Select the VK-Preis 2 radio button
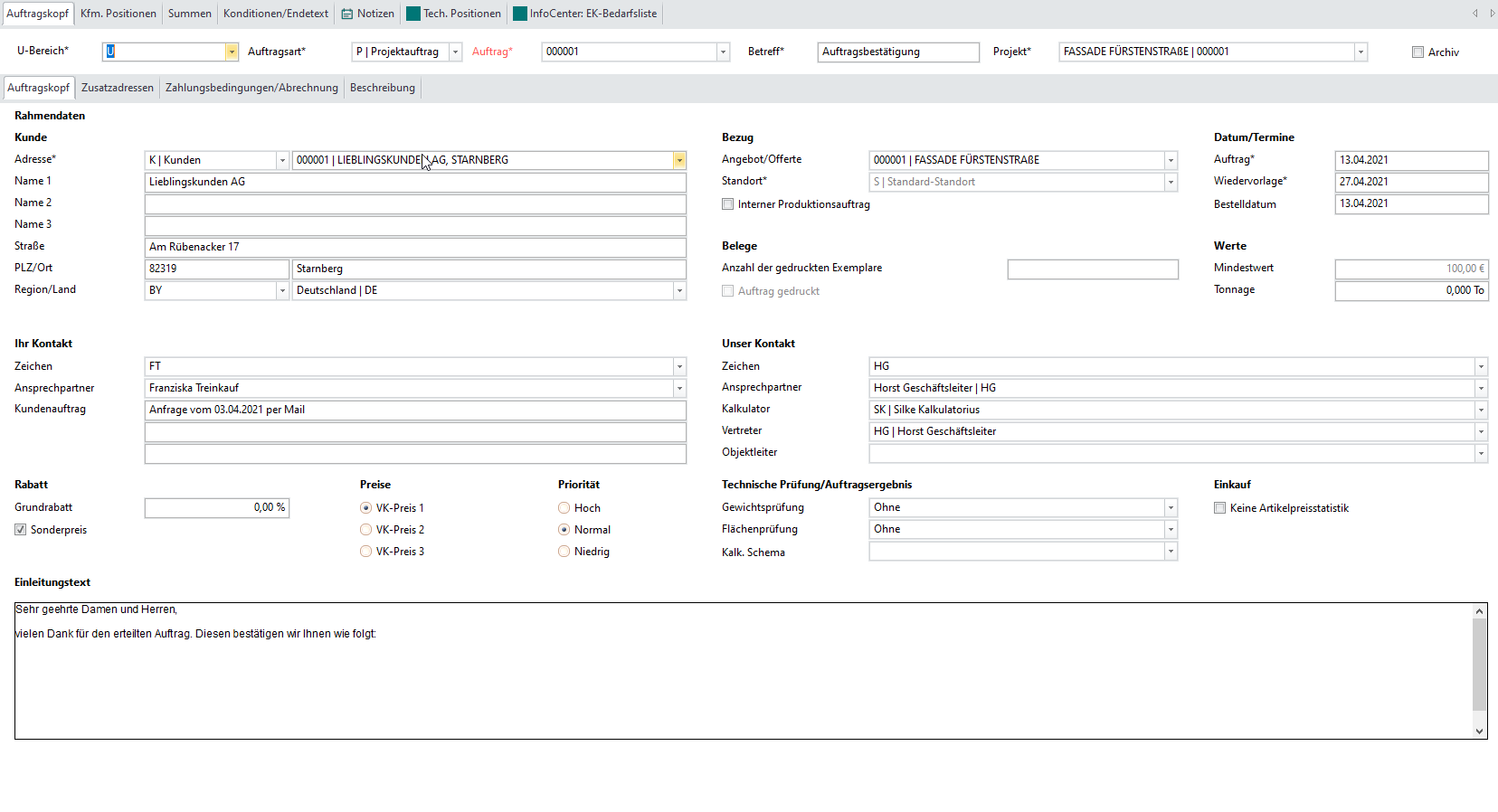The width and height of the screenshot is (1498, 812). tap(366, 530)
